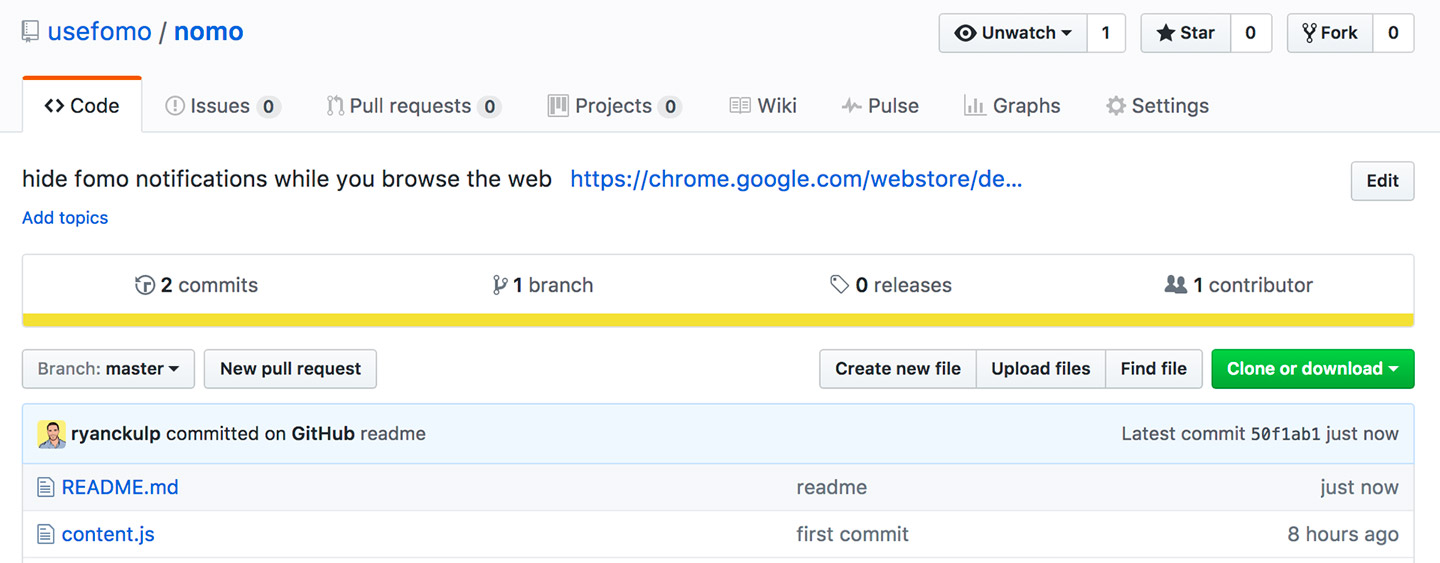This screenshot has height=563, width=1440.
Task: Edit the repository description
Action: [x=1382, y=181]
